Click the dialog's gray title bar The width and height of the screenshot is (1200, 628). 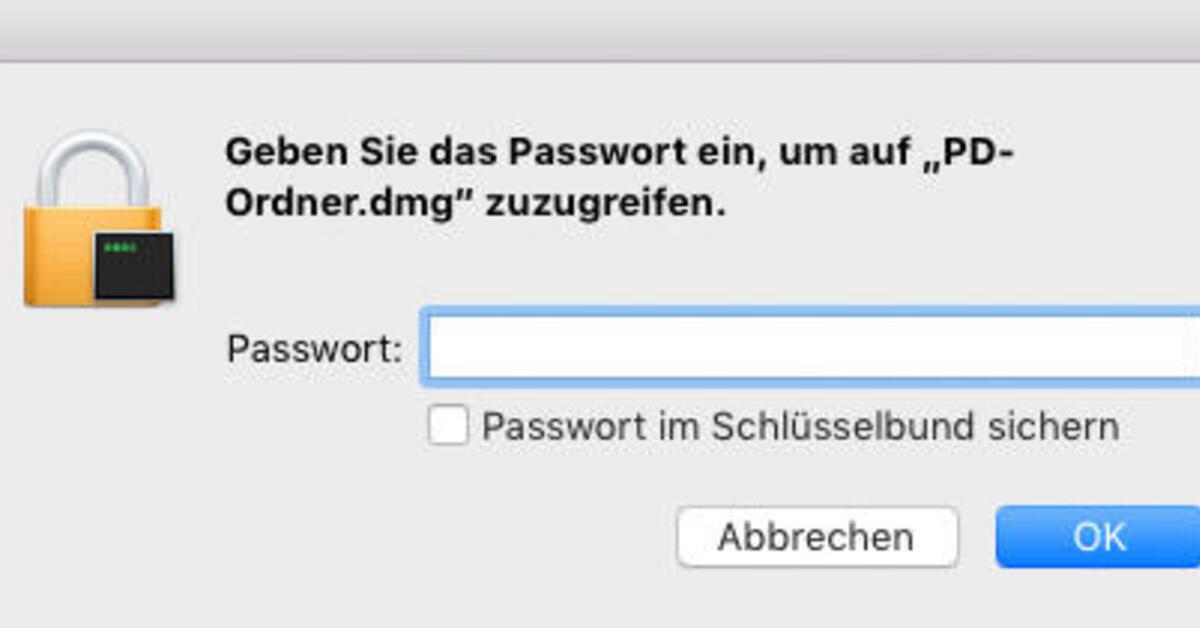tap(600, 30)
